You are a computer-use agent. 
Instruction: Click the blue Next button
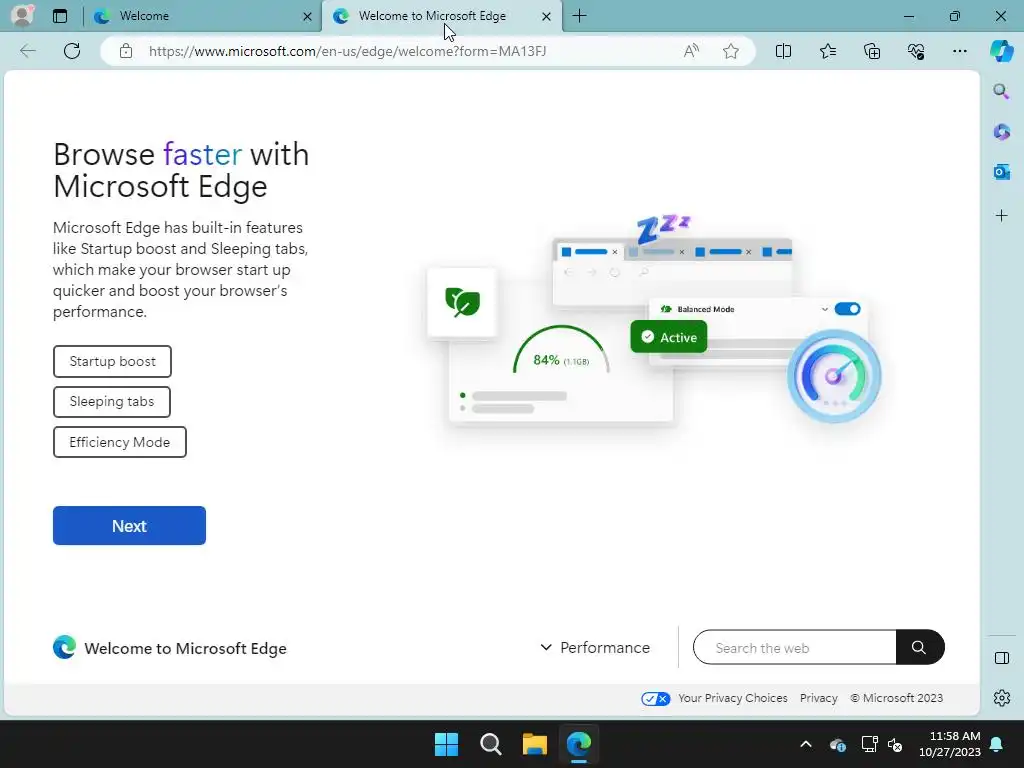pyautogui.click(x=129, y=526)
